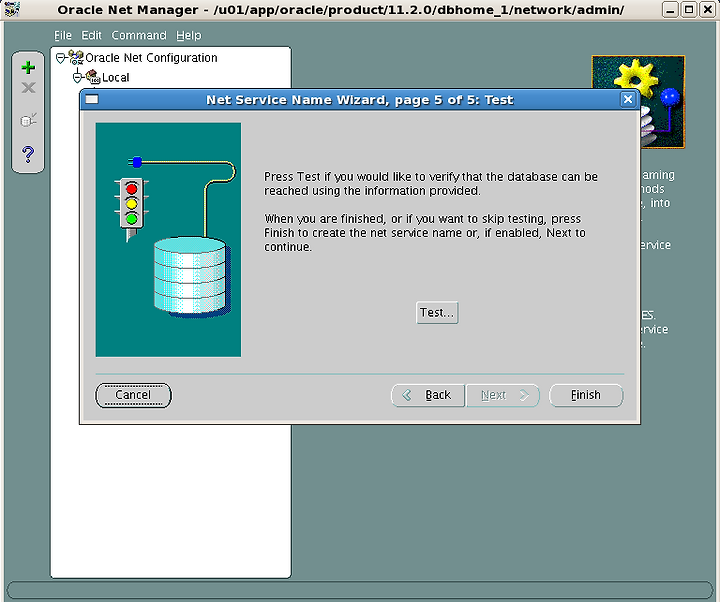The width and height of the screenshot is (720, 602).
Task: Click the traffic light database illustration
Action: point(168,240)
